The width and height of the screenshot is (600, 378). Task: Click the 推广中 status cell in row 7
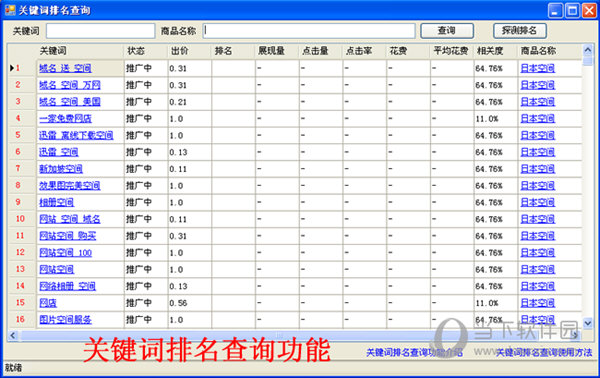point(146,169)
